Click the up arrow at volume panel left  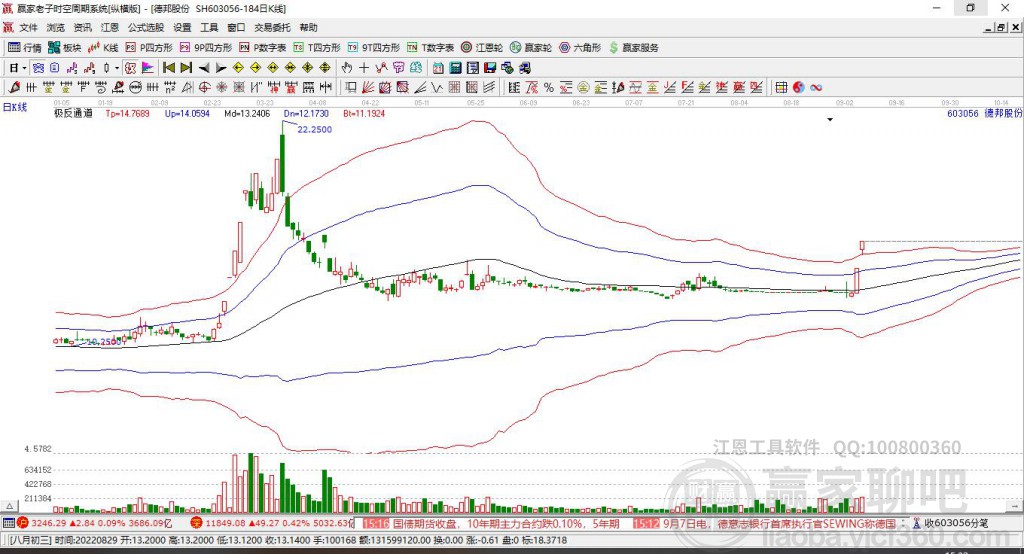tap(9, 506)
